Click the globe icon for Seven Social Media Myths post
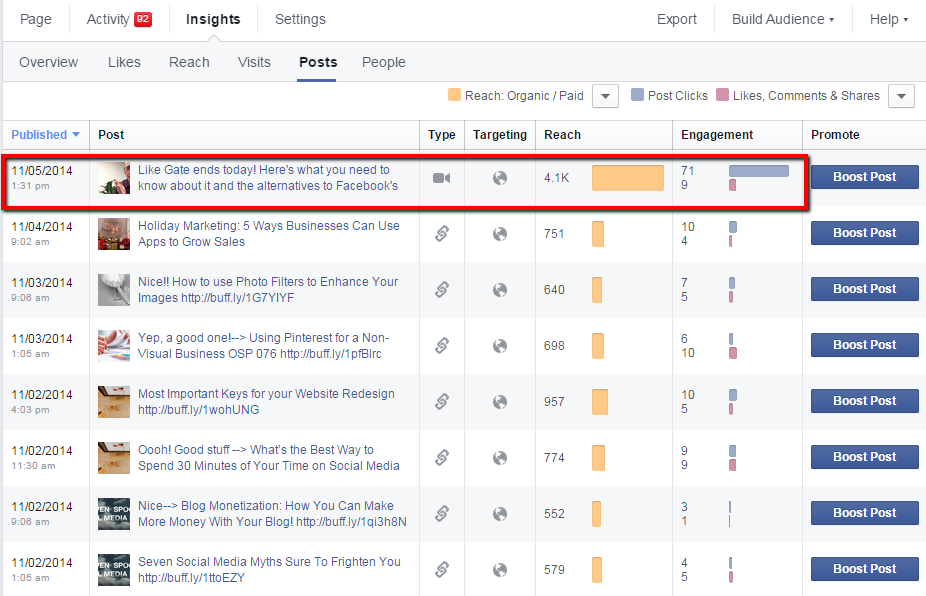 [500, 570]
